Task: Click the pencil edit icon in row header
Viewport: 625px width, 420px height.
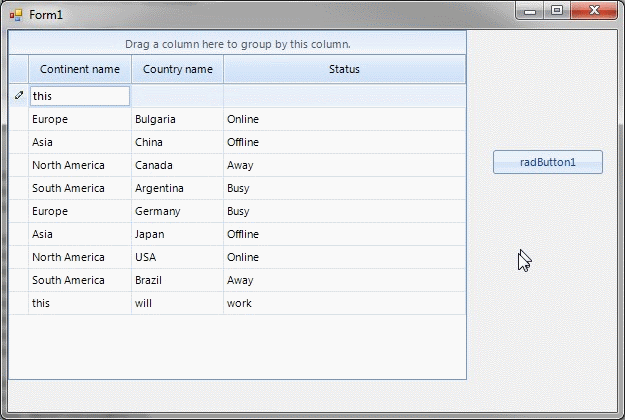Action: 19,96
